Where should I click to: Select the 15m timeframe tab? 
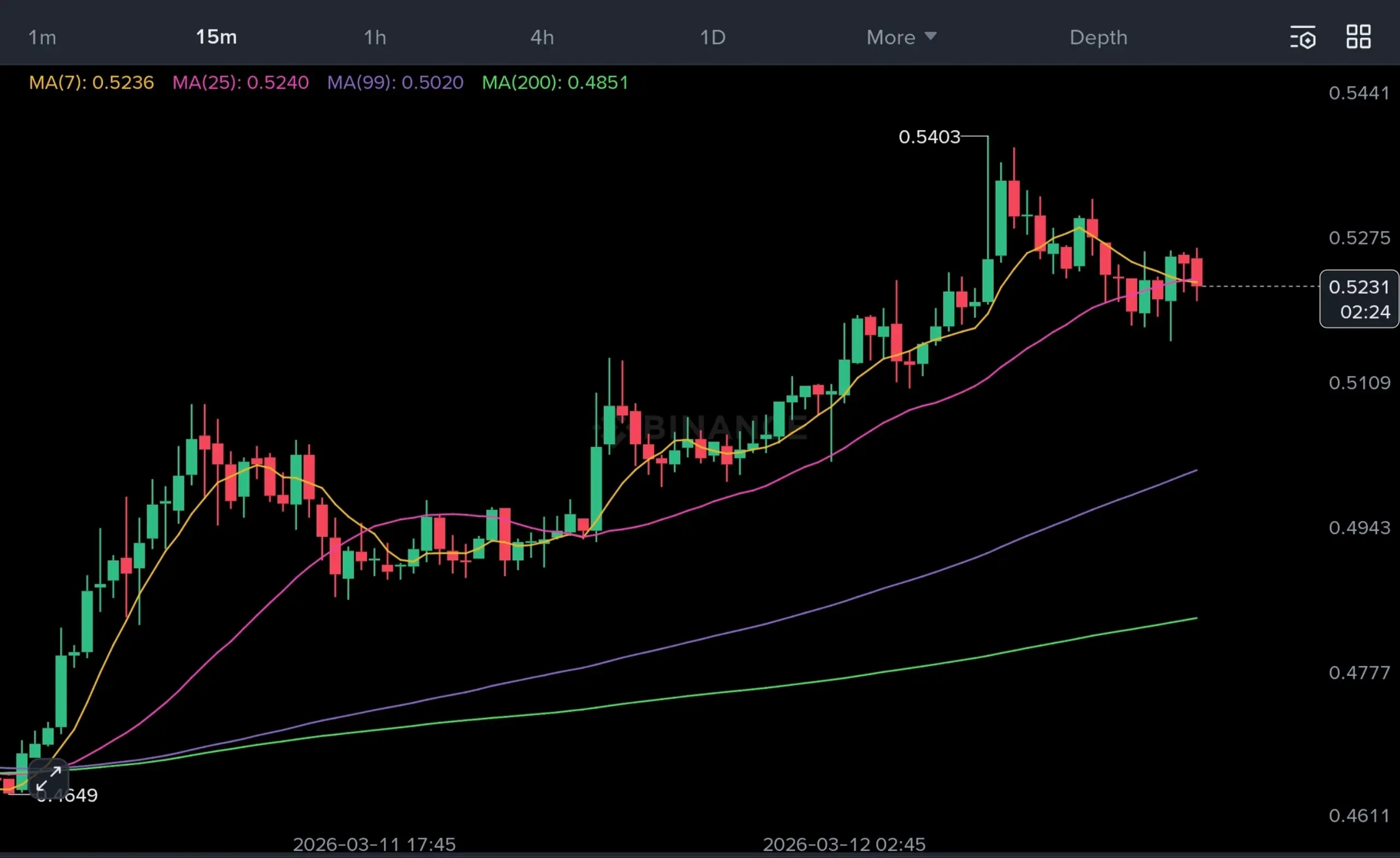pyautogui.click(x=216, y=37)
